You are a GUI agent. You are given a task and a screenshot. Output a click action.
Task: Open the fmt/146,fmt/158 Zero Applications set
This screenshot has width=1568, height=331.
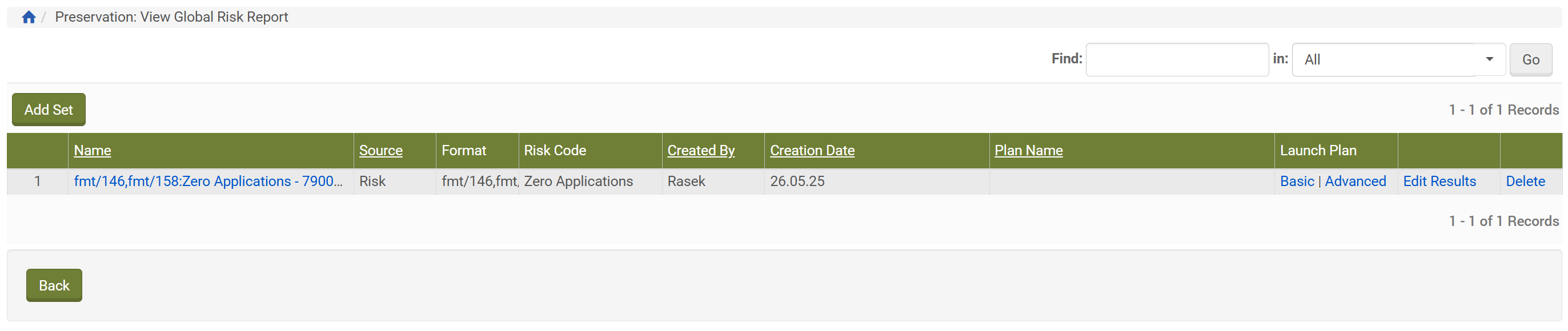click(208, 181)
